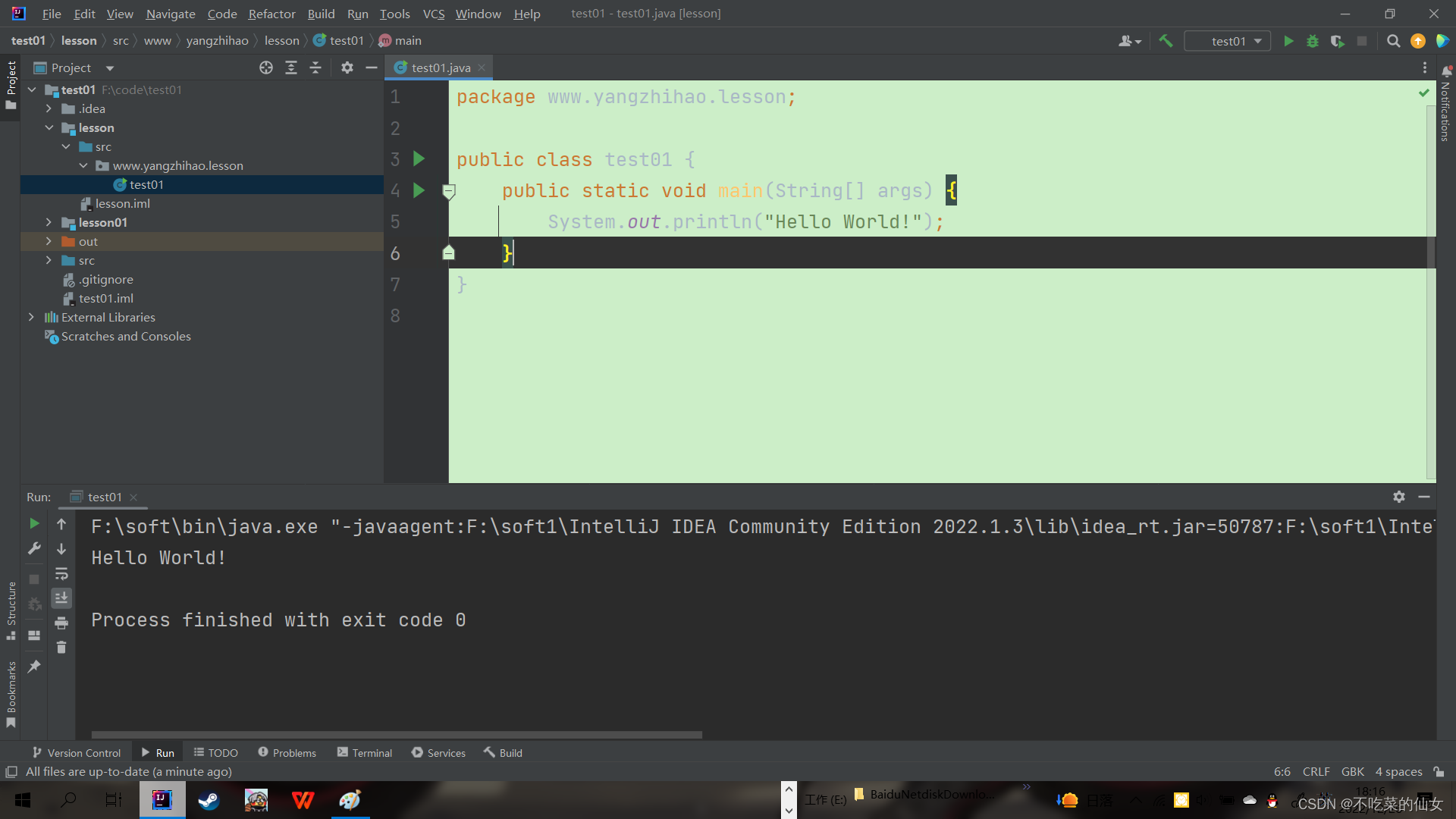Open the Refactor menu
1456x819 pixels.
(271, 14)
